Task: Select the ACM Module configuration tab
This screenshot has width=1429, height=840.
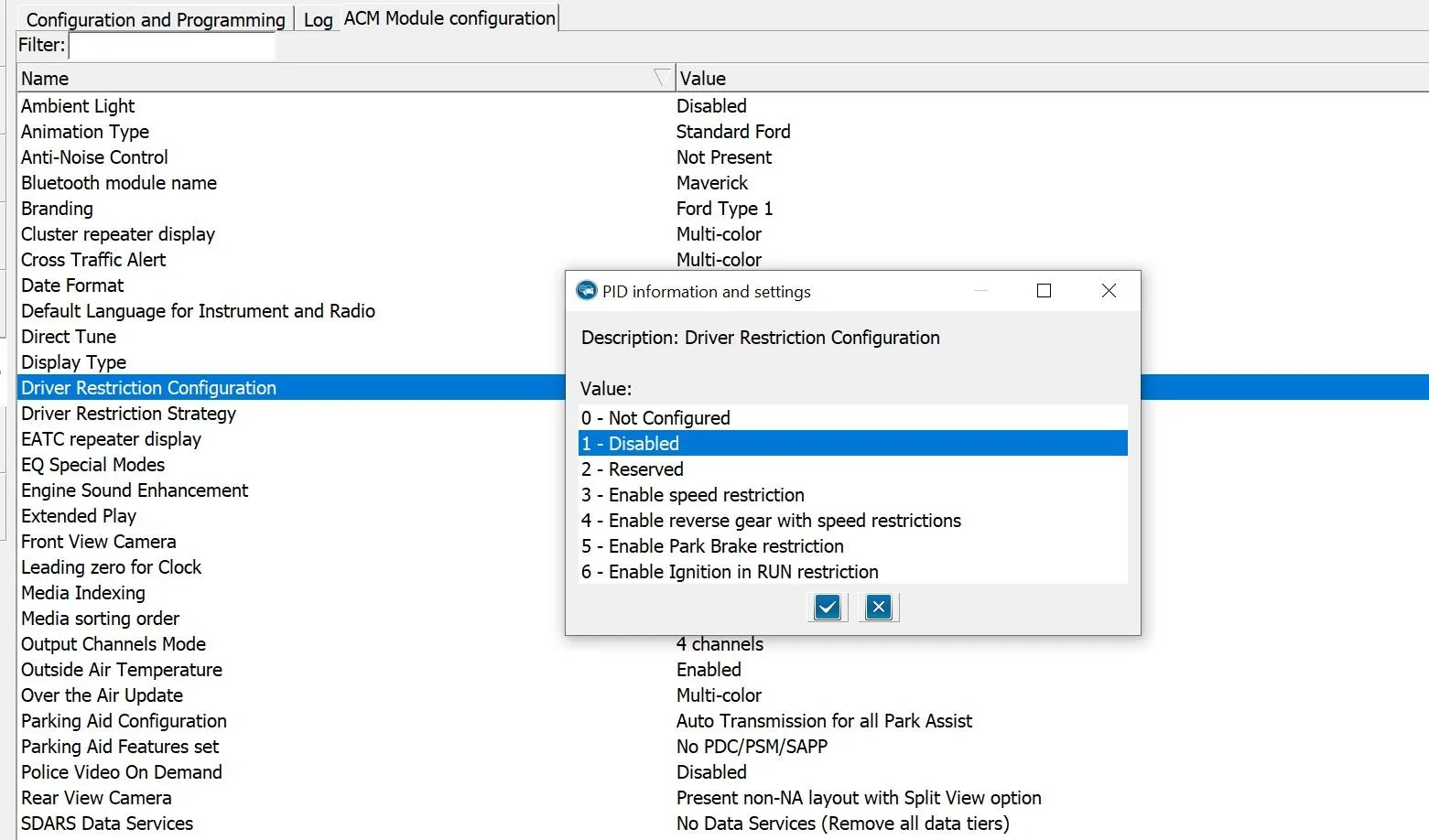Action: pos(449,17)
